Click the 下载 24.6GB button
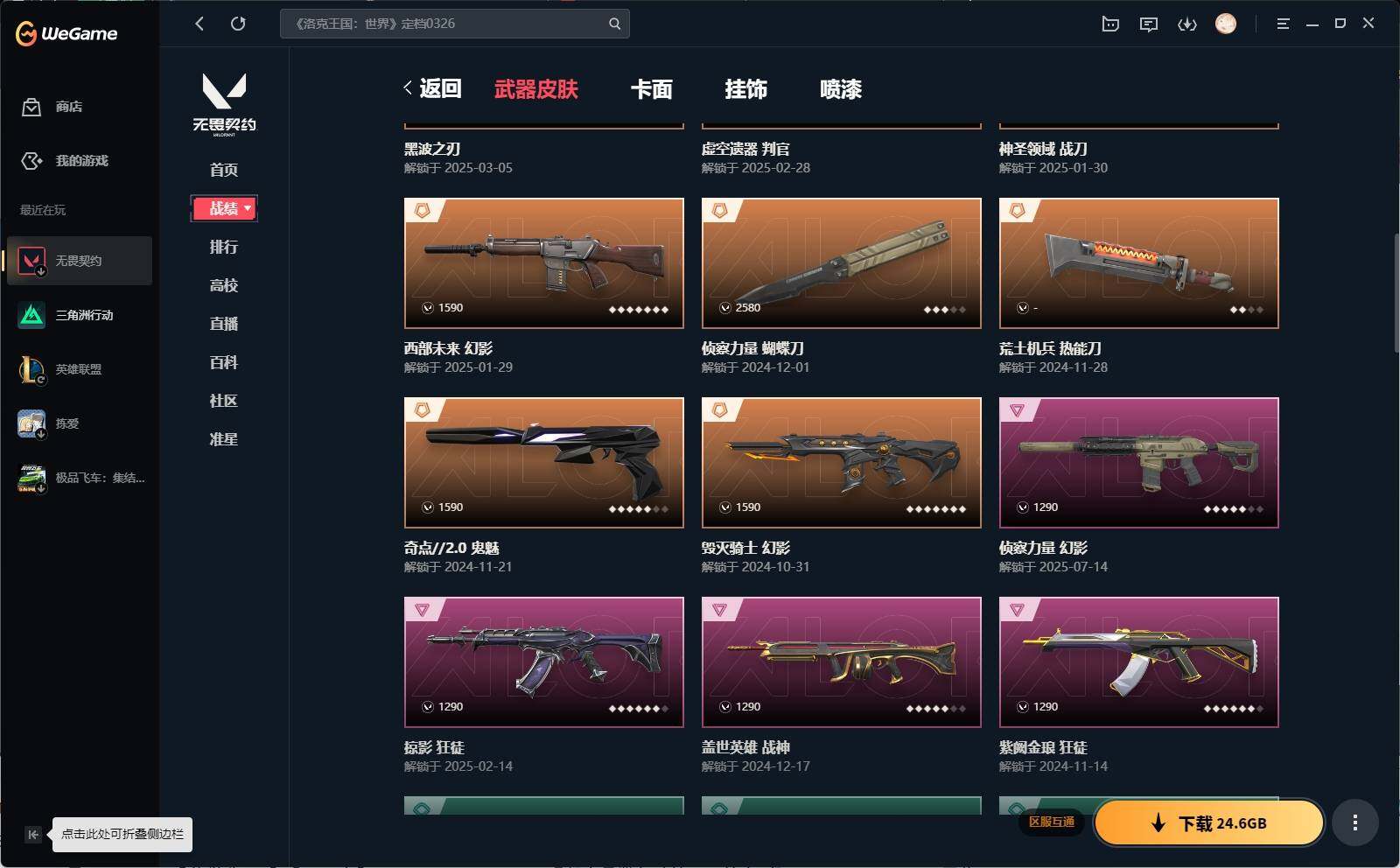The image size is (1400, 868). (x=1209, y=822)
